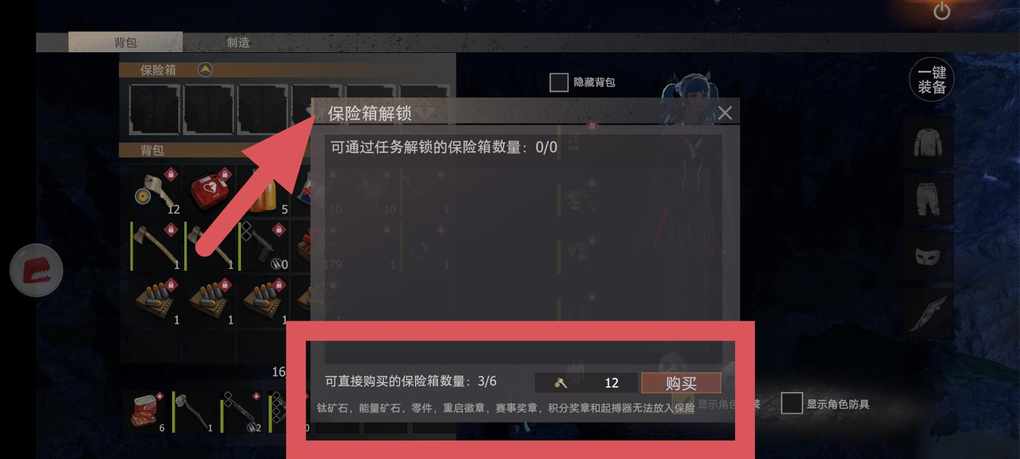Image resolution: width=1020 pixels, height=459 pixels.
Task: Collapse the 保险箱 section arrow
Action: 206,70
